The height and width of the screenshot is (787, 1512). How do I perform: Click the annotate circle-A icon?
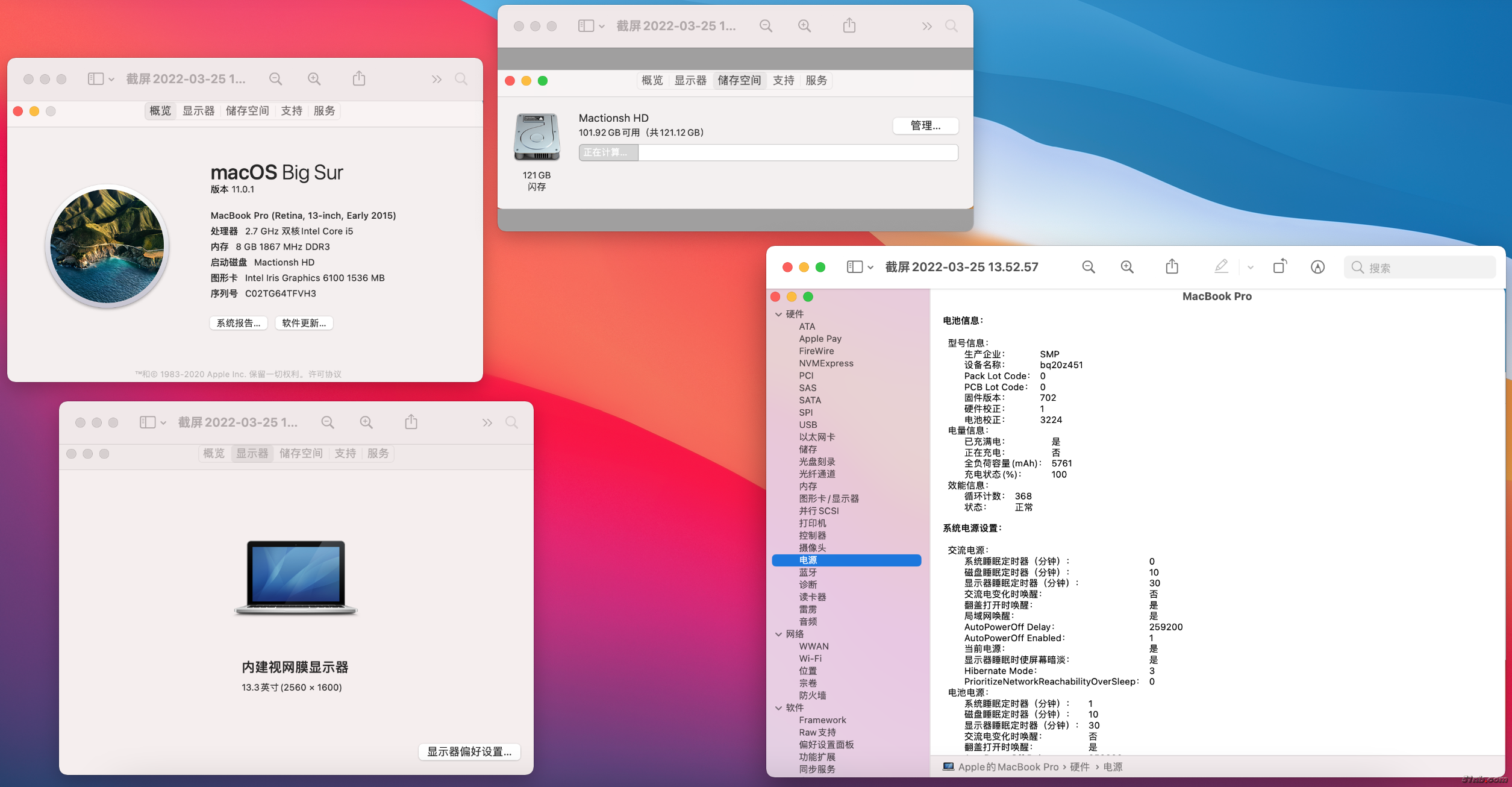point(1317,267)
